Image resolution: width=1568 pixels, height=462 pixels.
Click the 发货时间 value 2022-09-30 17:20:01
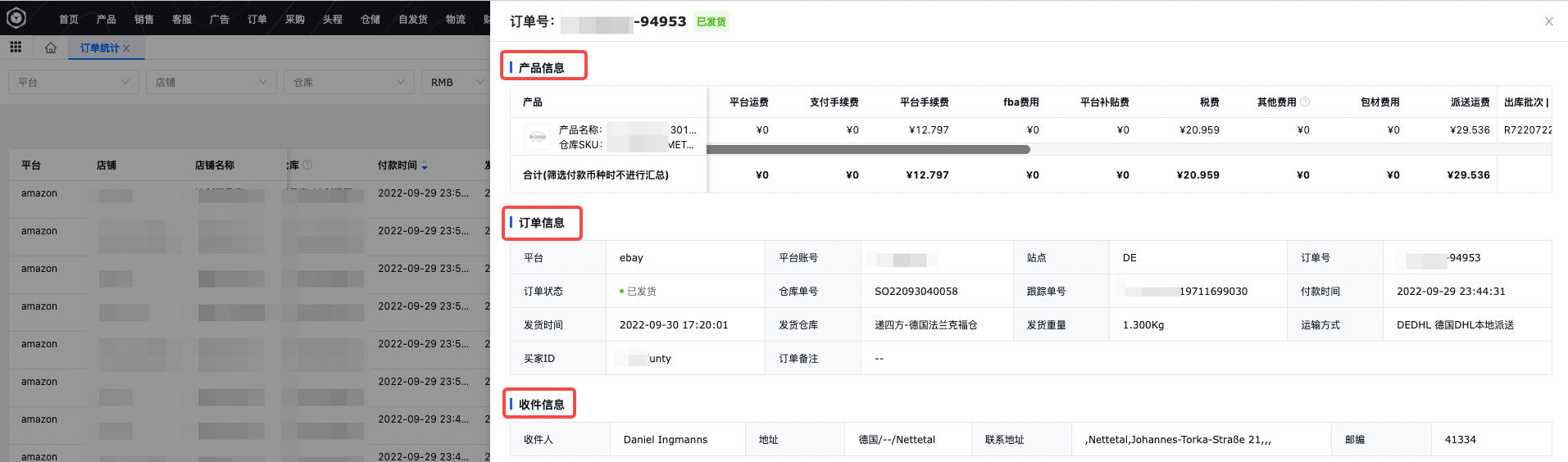tap(674, 325)
